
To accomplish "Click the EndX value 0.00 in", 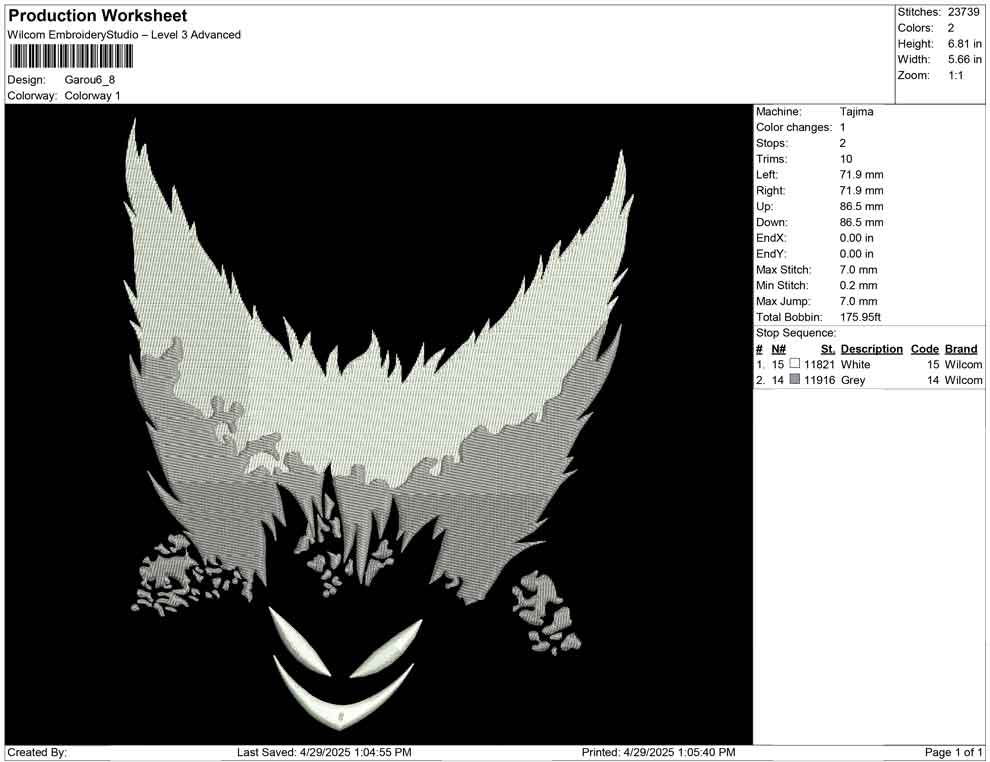I will tap(856, 238).
